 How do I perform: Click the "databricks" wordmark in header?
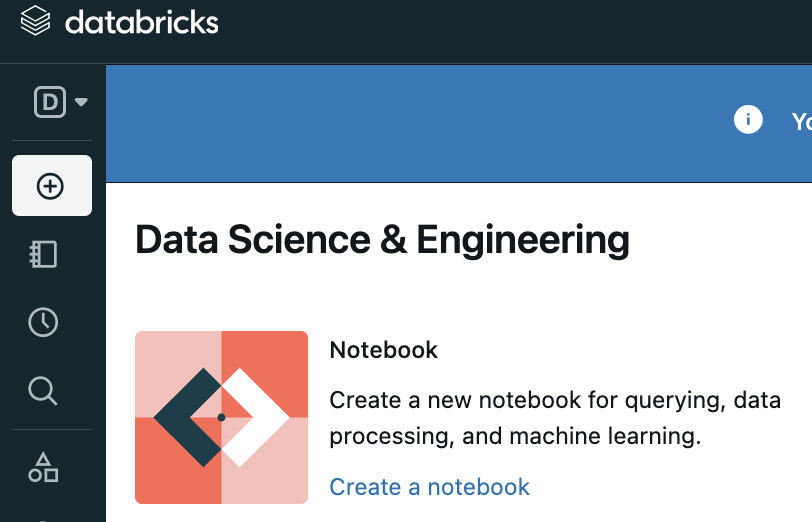pyautogui.click(x=141, y=22)
